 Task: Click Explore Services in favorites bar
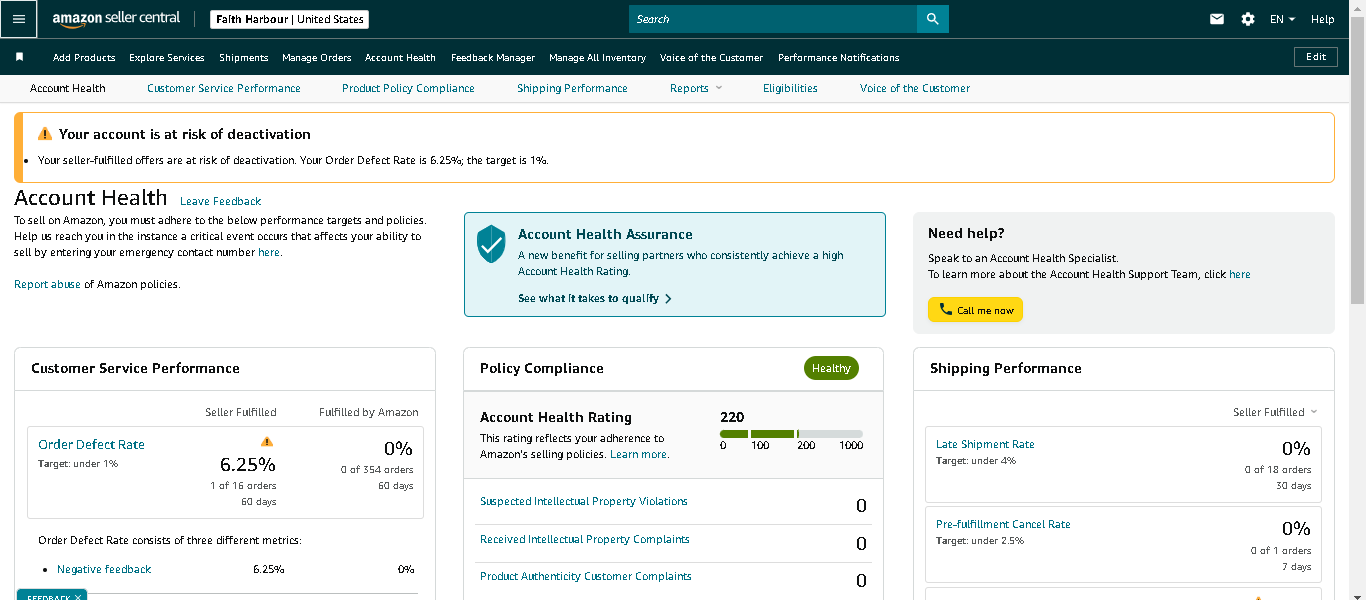pos(167,58)
